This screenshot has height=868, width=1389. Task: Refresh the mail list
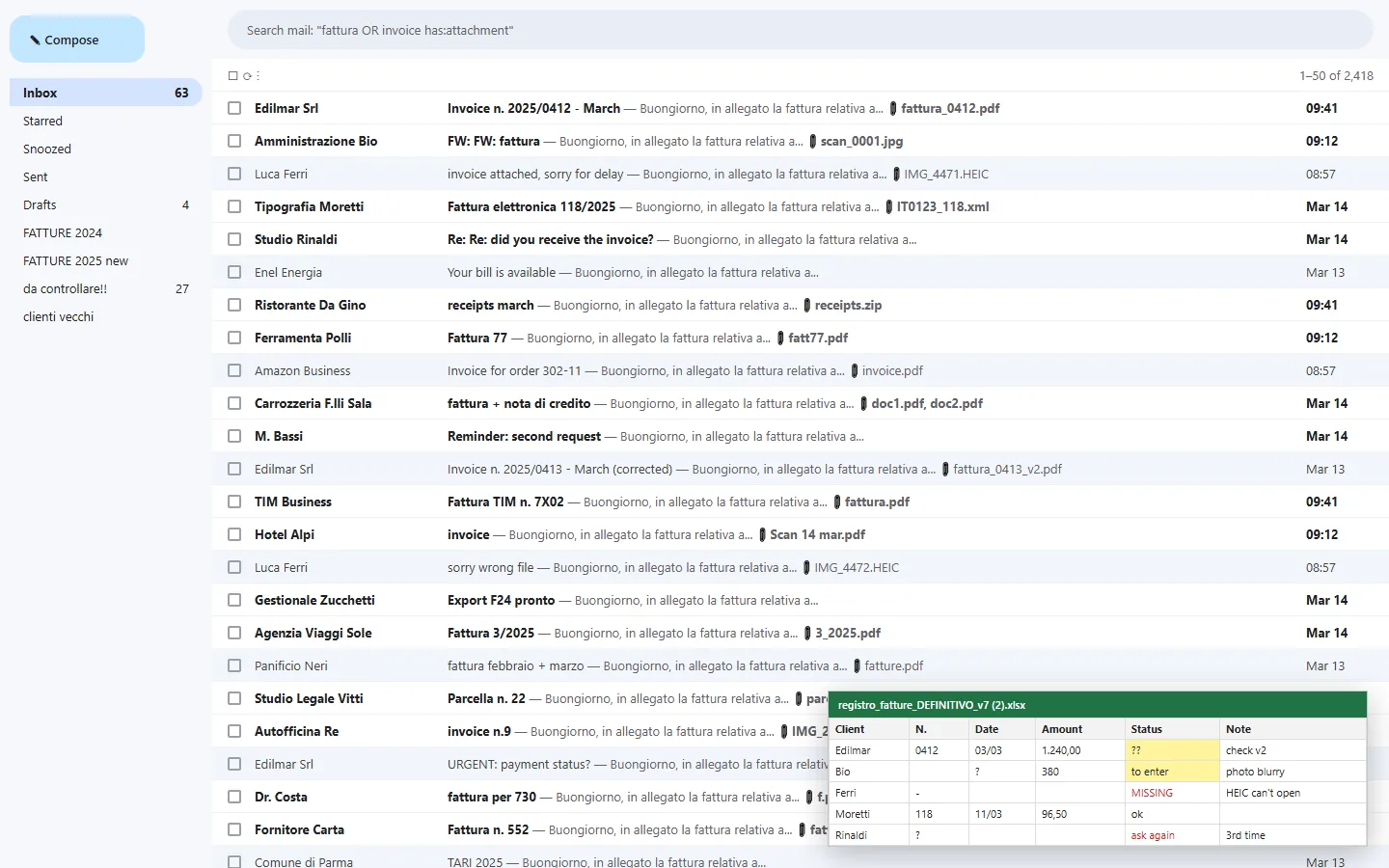[247, 75]
